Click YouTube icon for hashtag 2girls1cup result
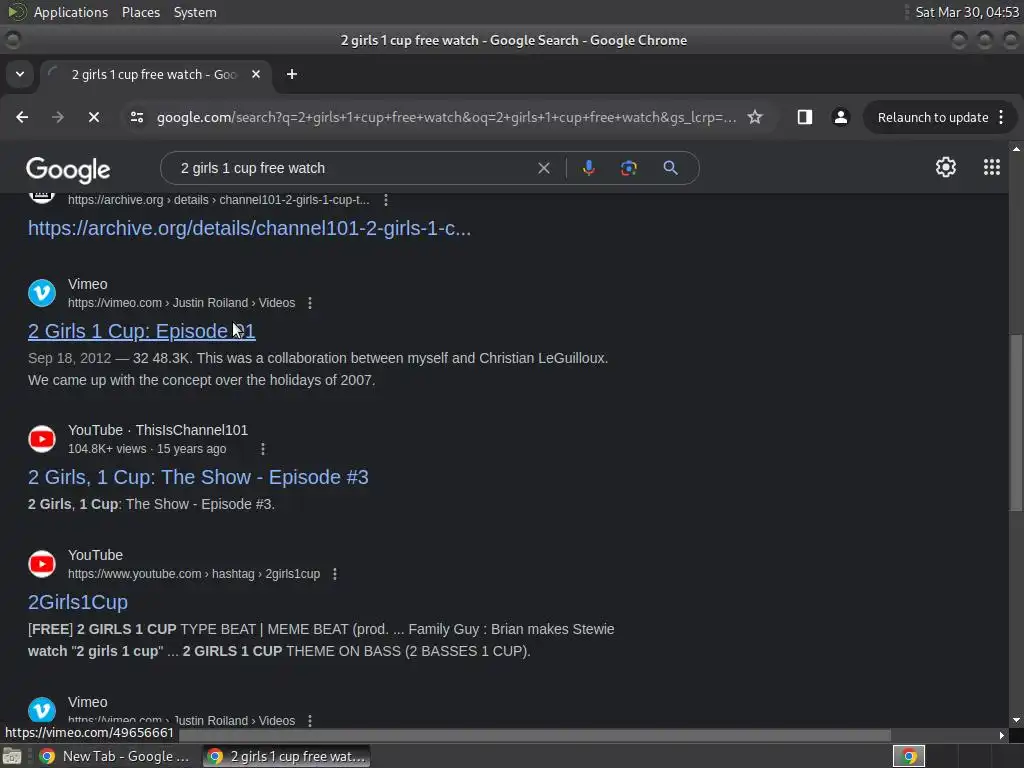This screenshot has width=1024, height=768. pyautogui.click(x=42, y=564)
